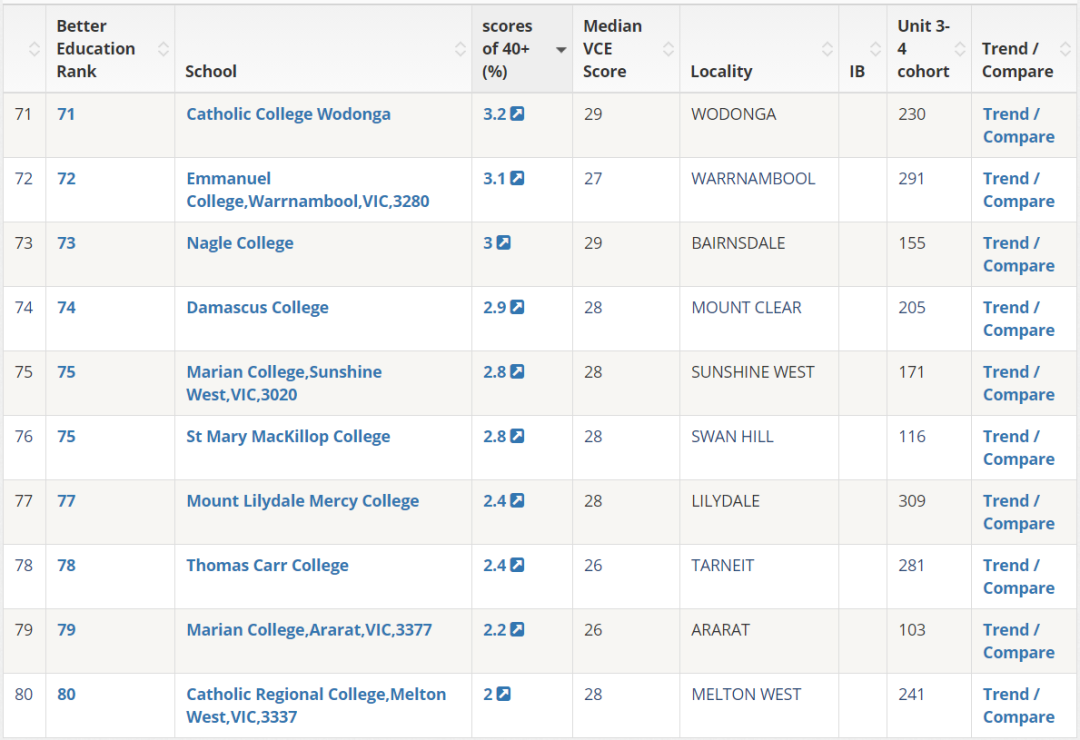The image size is (1080, 740).
Task: Click external link icon in Nagle College row
Action: (503, 243)
